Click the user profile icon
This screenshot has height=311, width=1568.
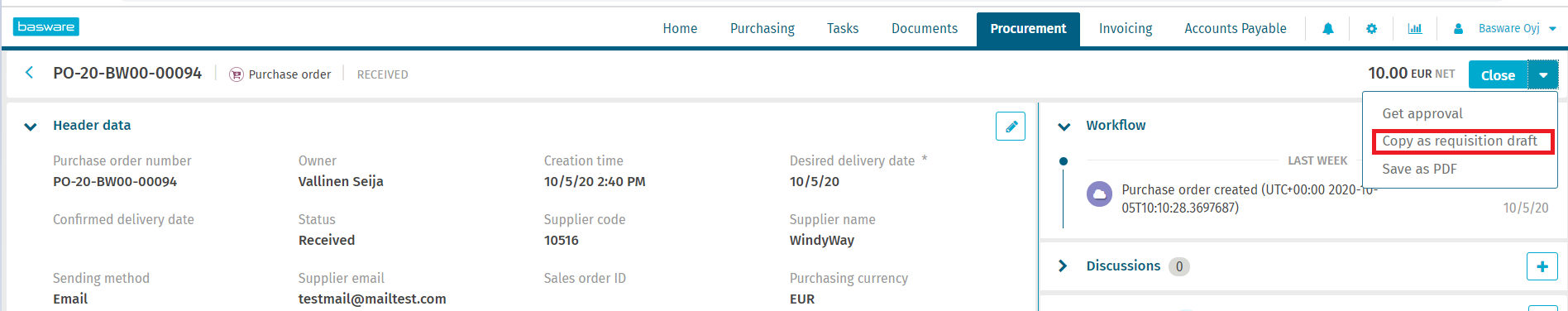(1458, 29)
